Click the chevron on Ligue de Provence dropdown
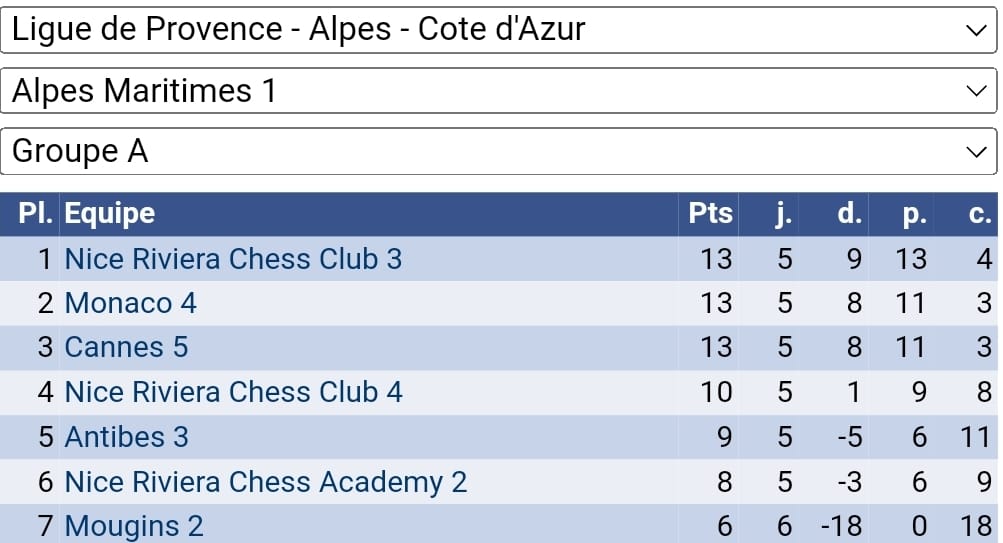This screenshot has width=1003, height=543. click(976, 30)
